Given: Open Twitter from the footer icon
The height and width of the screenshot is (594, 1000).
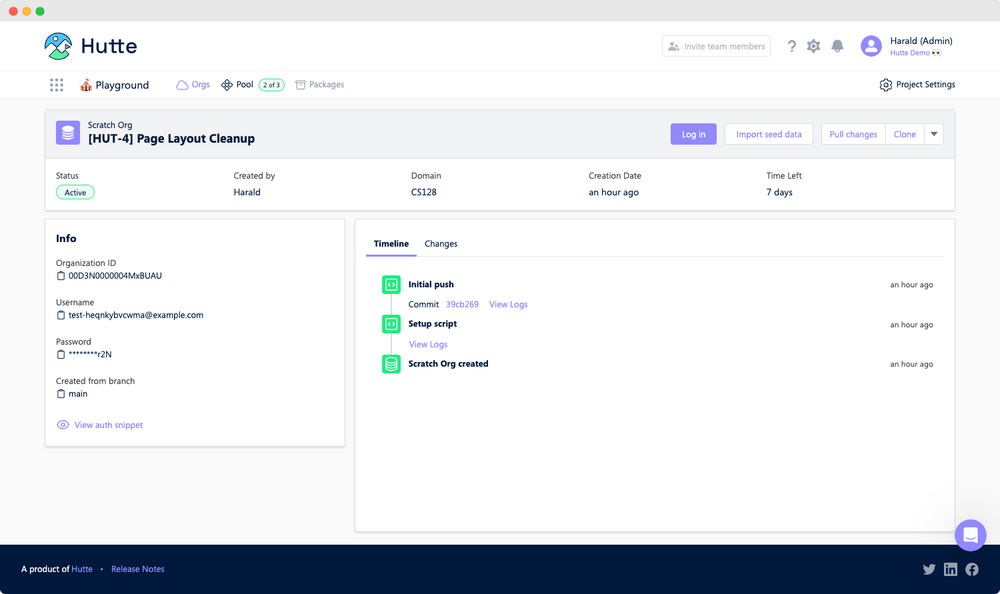Looking at the screenshot, I should [929, 569].
